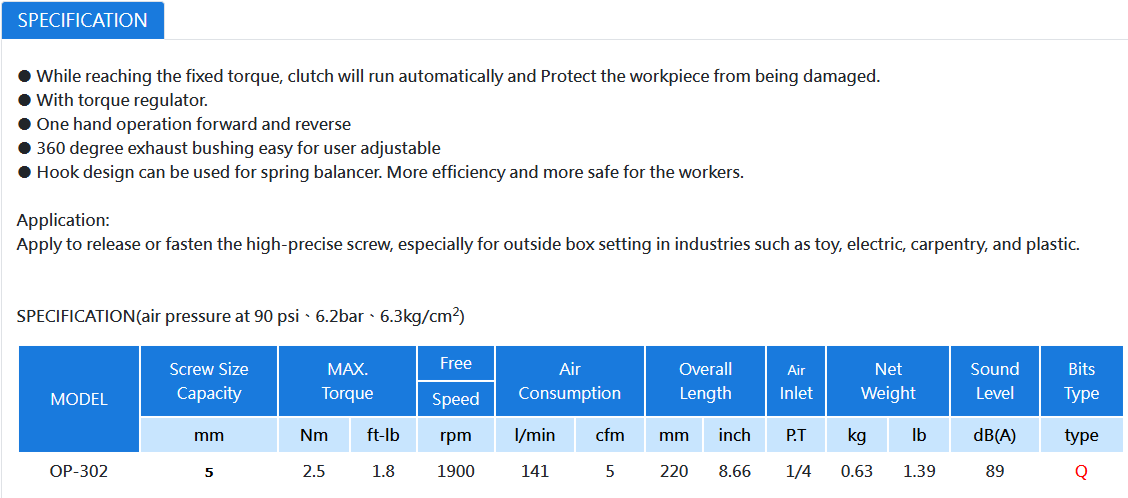Viewport: 1128px width, 498px height.
Task: Click the 0.63 kg weight value
Action: [857, 472]
